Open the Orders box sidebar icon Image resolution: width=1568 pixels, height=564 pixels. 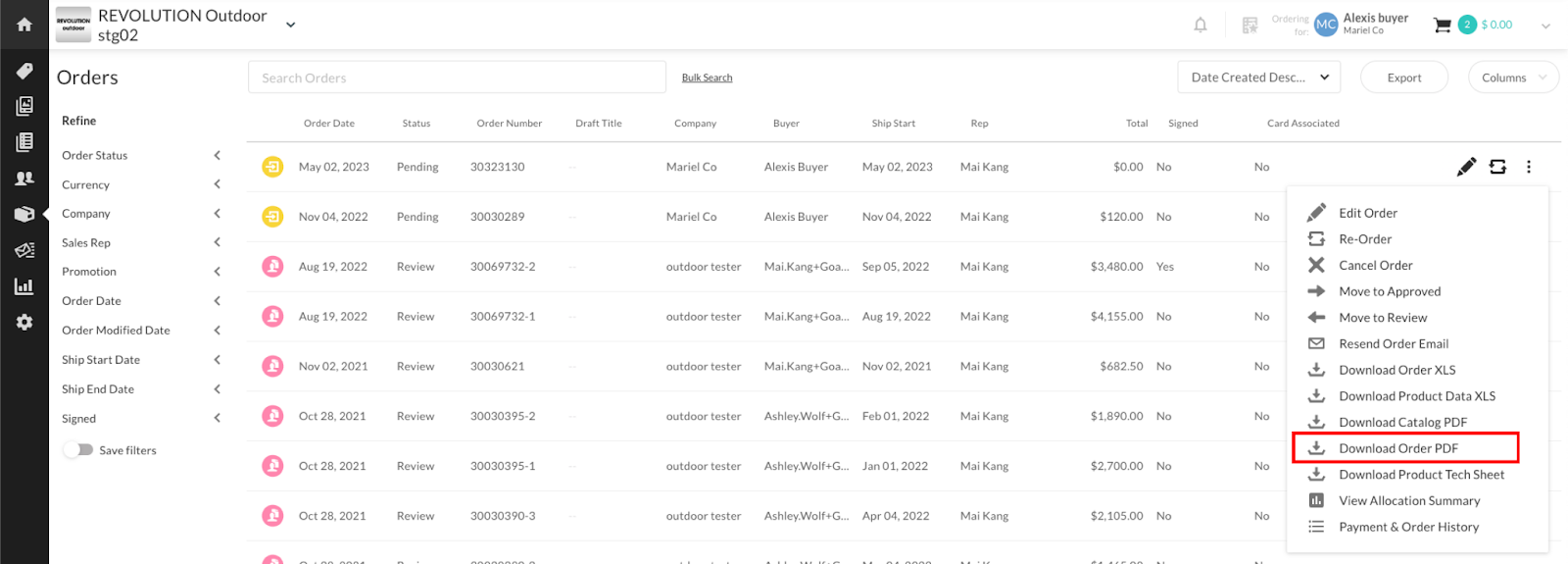[x=24, y=214]
